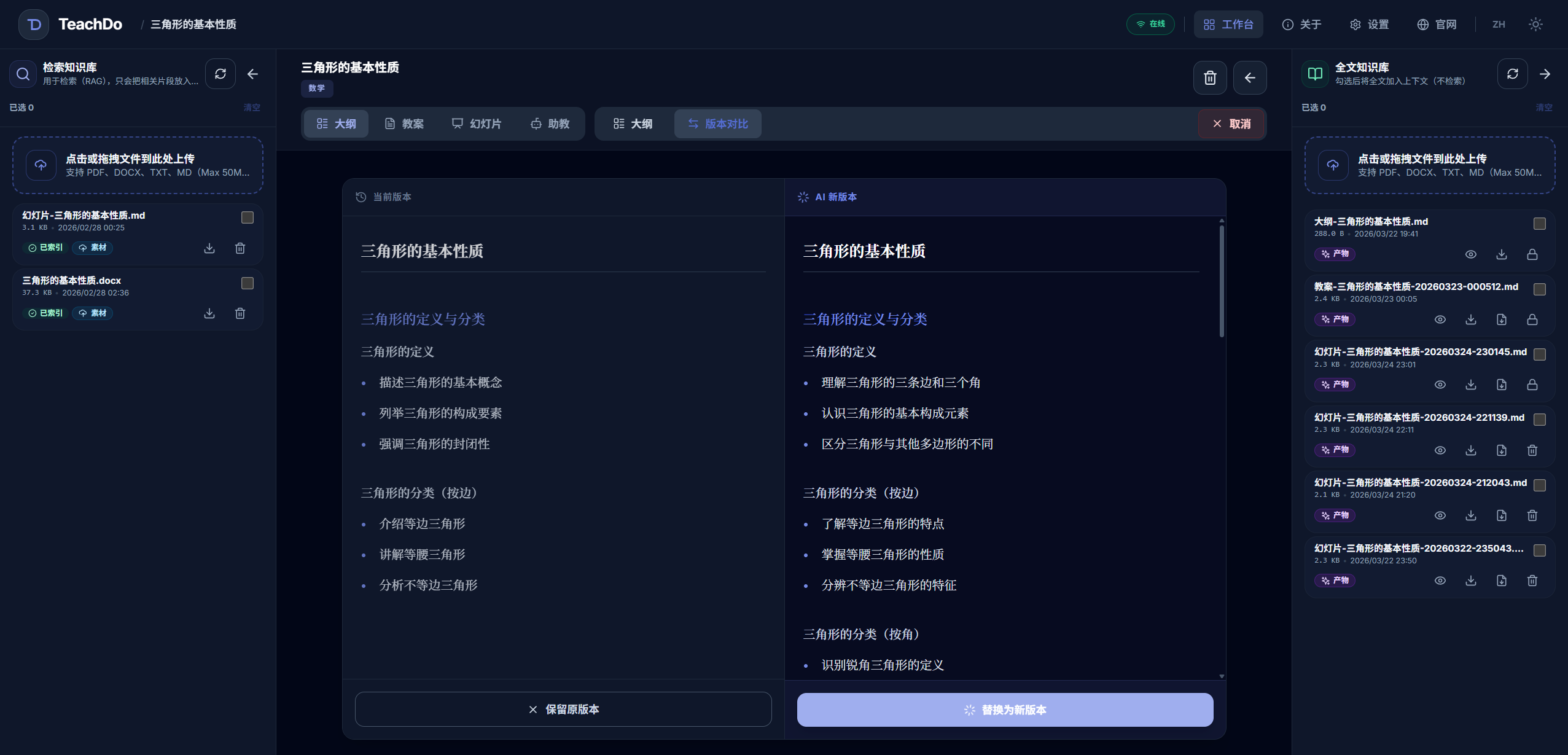The image size is (1568, 755).
Task: Preview 教案-三角形的基本性质 file with eye icon
Action: [1440, 319]
